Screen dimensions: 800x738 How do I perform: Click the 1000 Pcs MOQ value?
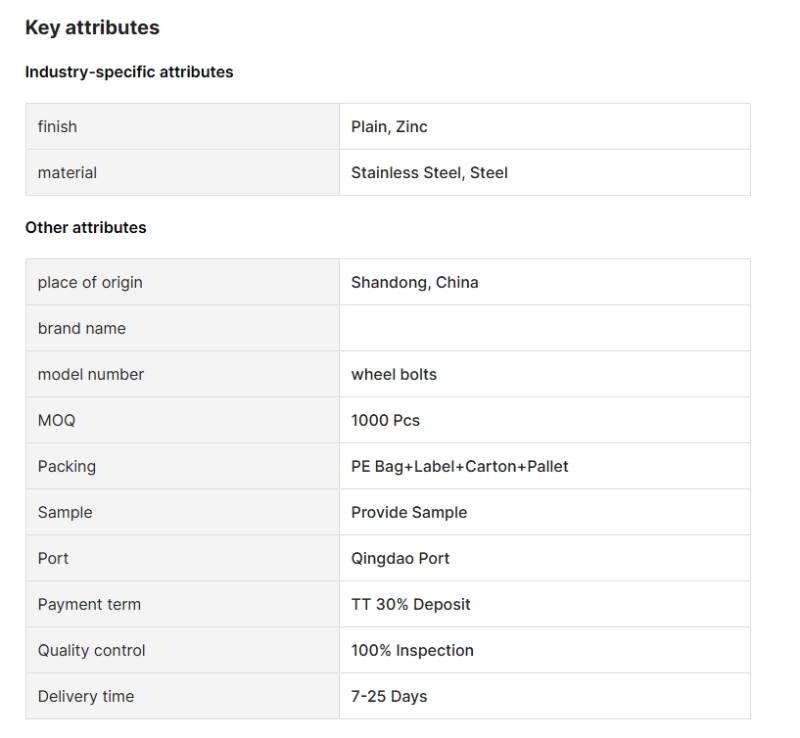385,421
